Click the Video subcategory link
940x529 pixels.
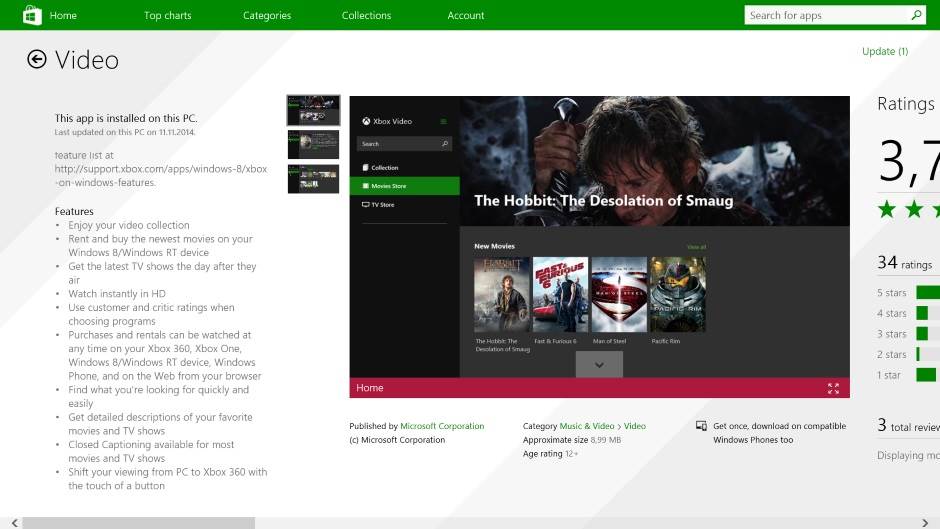635,426
